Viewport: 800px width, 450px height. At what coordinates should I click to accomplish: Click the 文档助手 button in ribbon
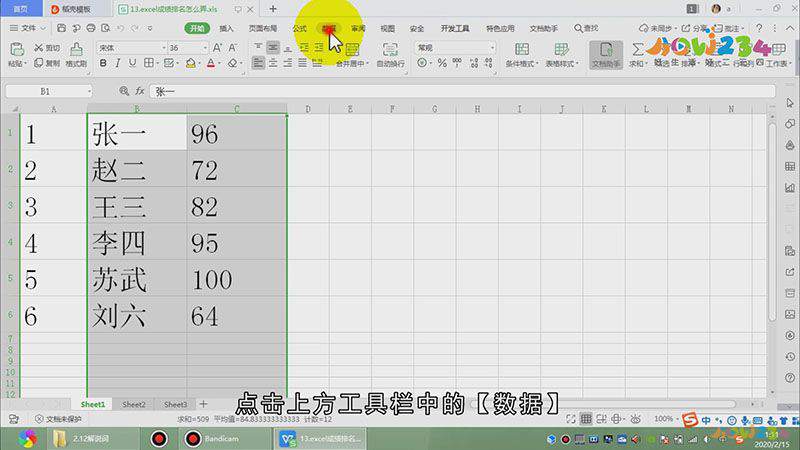pos(606,55)
